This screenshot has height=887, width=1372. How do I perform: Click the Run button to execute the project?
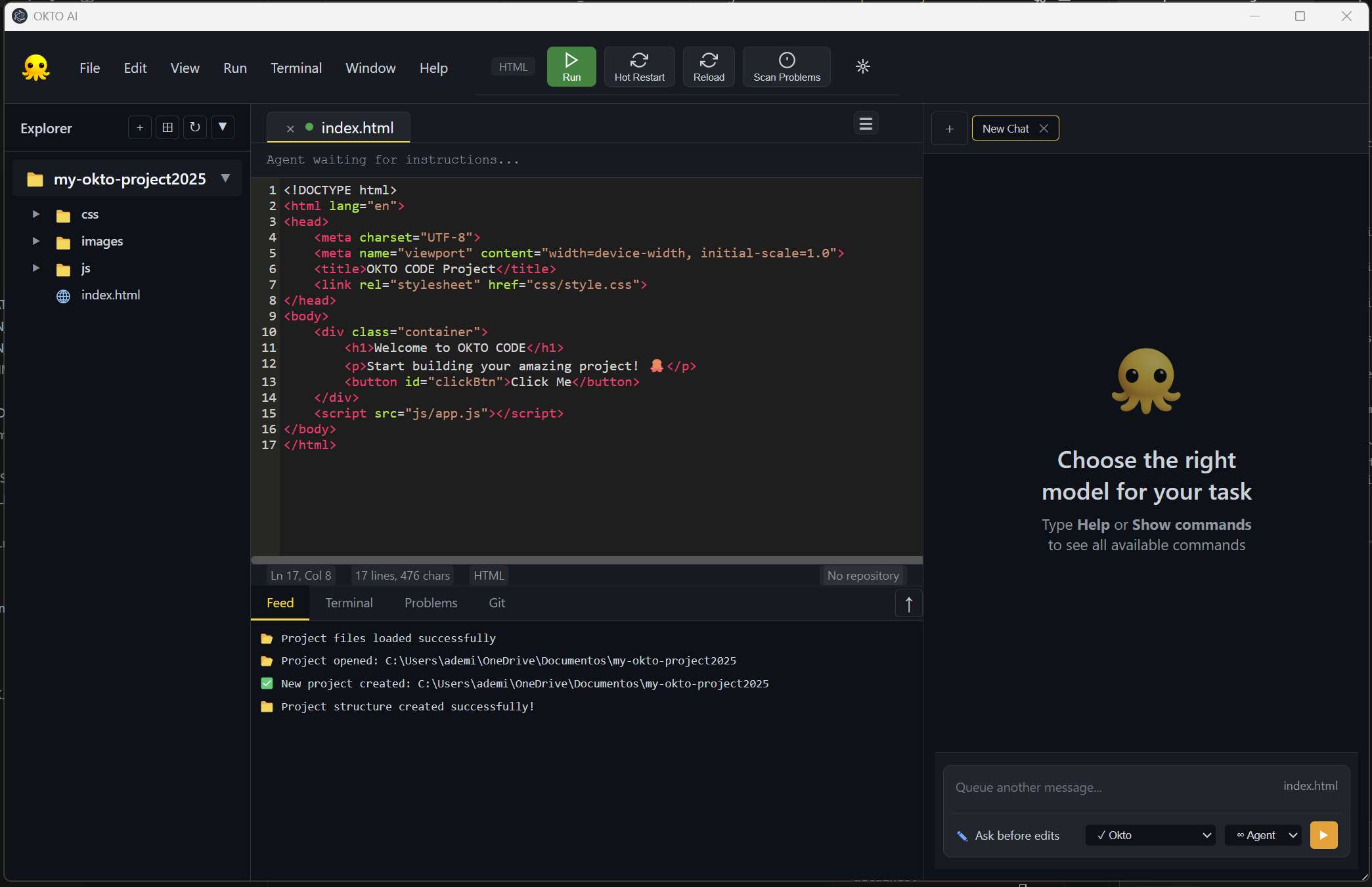coord(571,66)
